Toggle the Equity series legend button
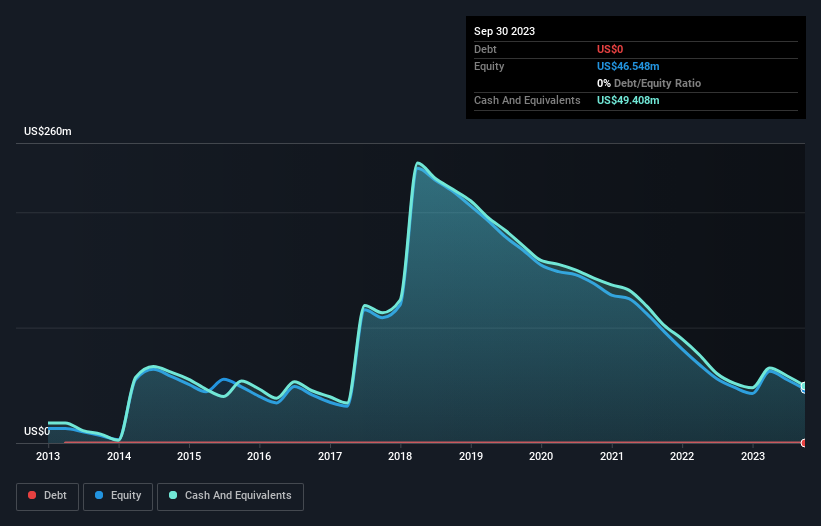The width and height of the screenshot is (821, 526). click(118, 496)
